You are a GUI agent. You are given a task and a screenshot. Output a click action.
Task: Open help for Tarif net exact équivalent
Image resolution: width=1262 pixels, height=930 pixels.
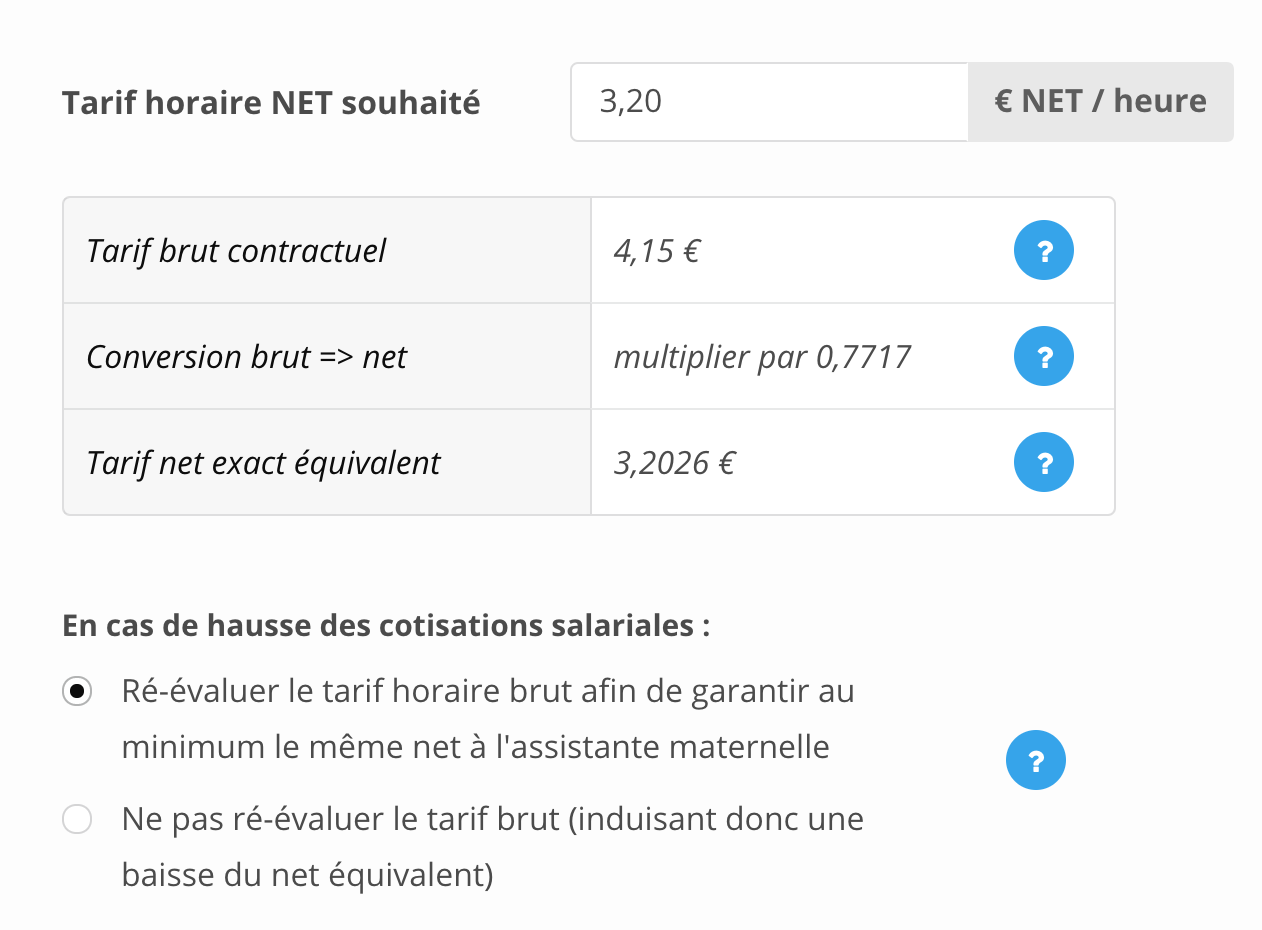tap(1043, 462)
